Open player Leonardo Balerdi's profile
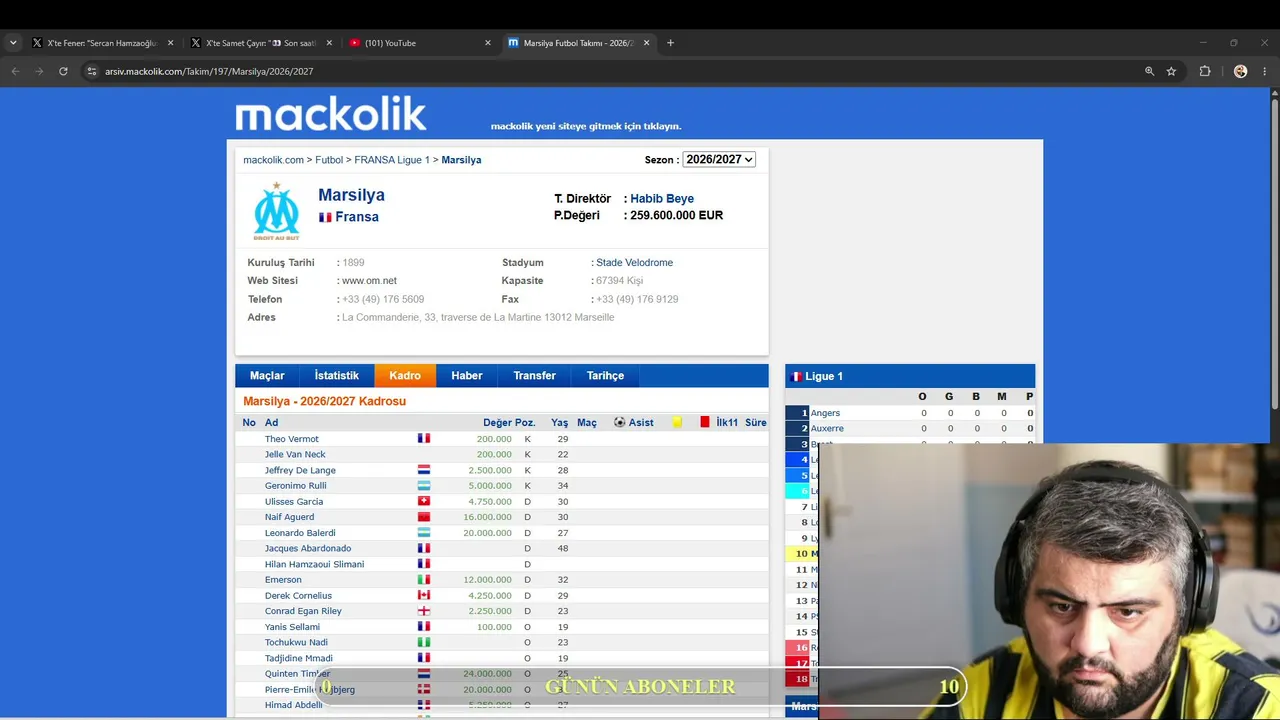This screenshot has width=1280, height=720. click(x=300, y=533)
